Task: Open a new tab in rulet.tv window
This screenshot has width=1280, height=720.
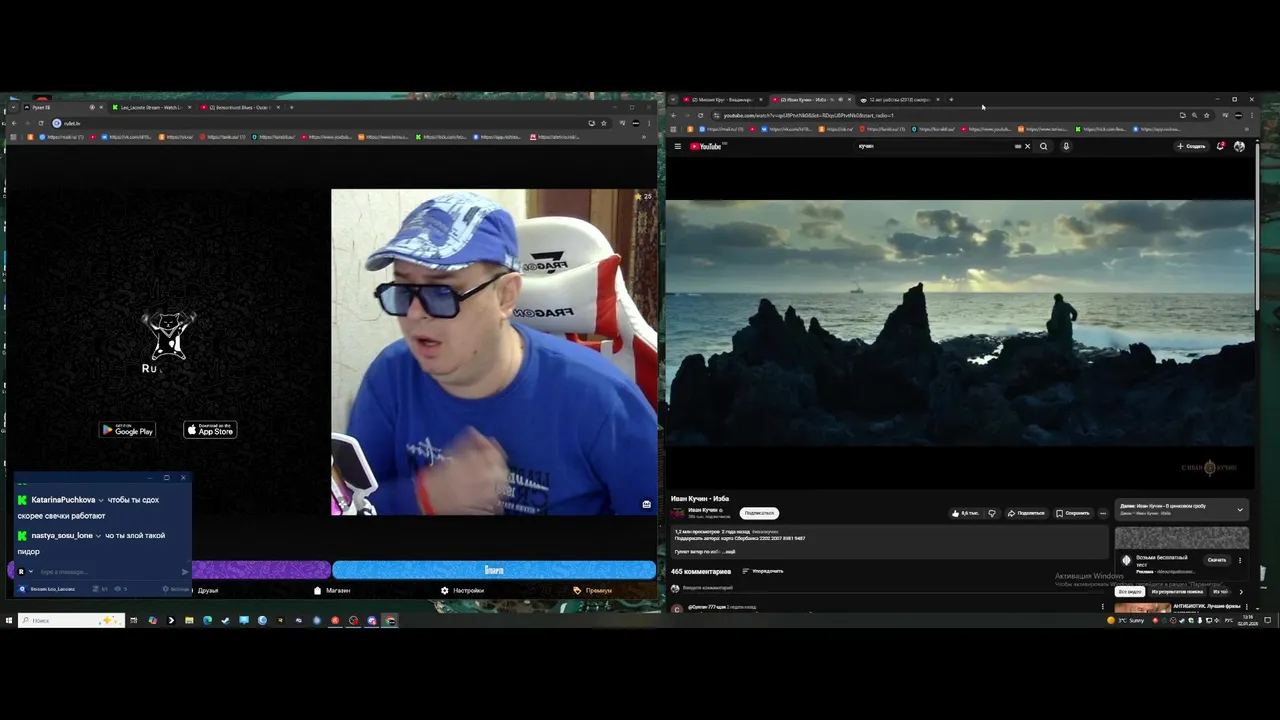Action: click(x=291, y=107)
